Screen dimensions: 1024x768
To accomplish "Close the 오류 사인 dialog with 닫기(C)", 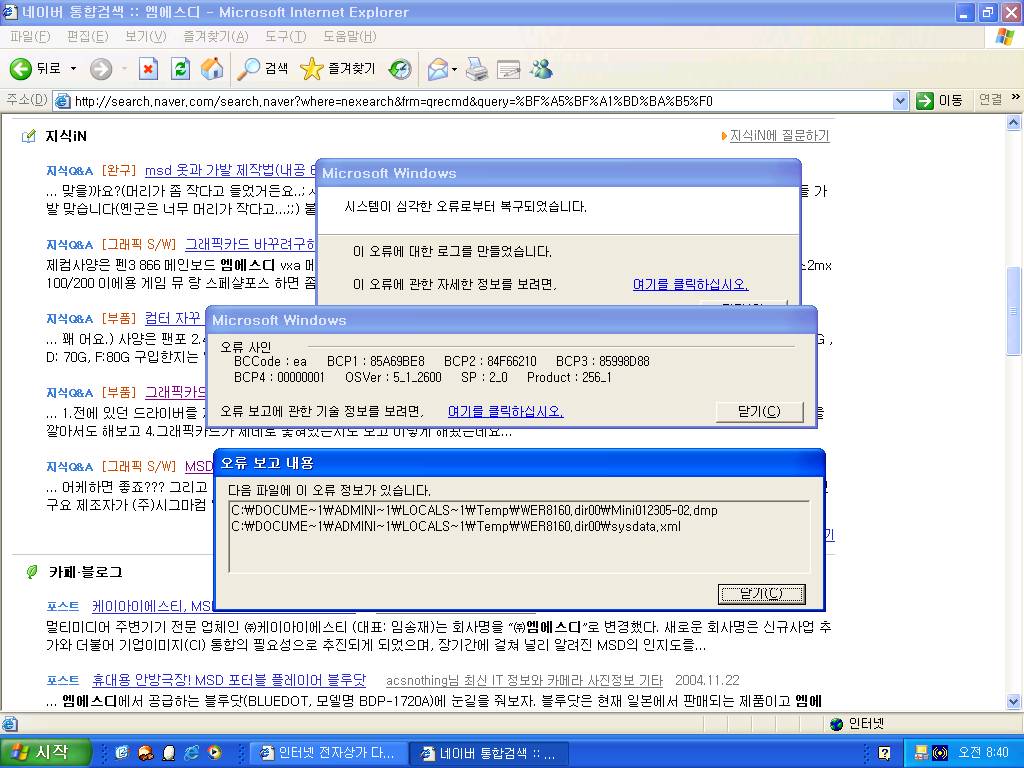I will point(760,411).
